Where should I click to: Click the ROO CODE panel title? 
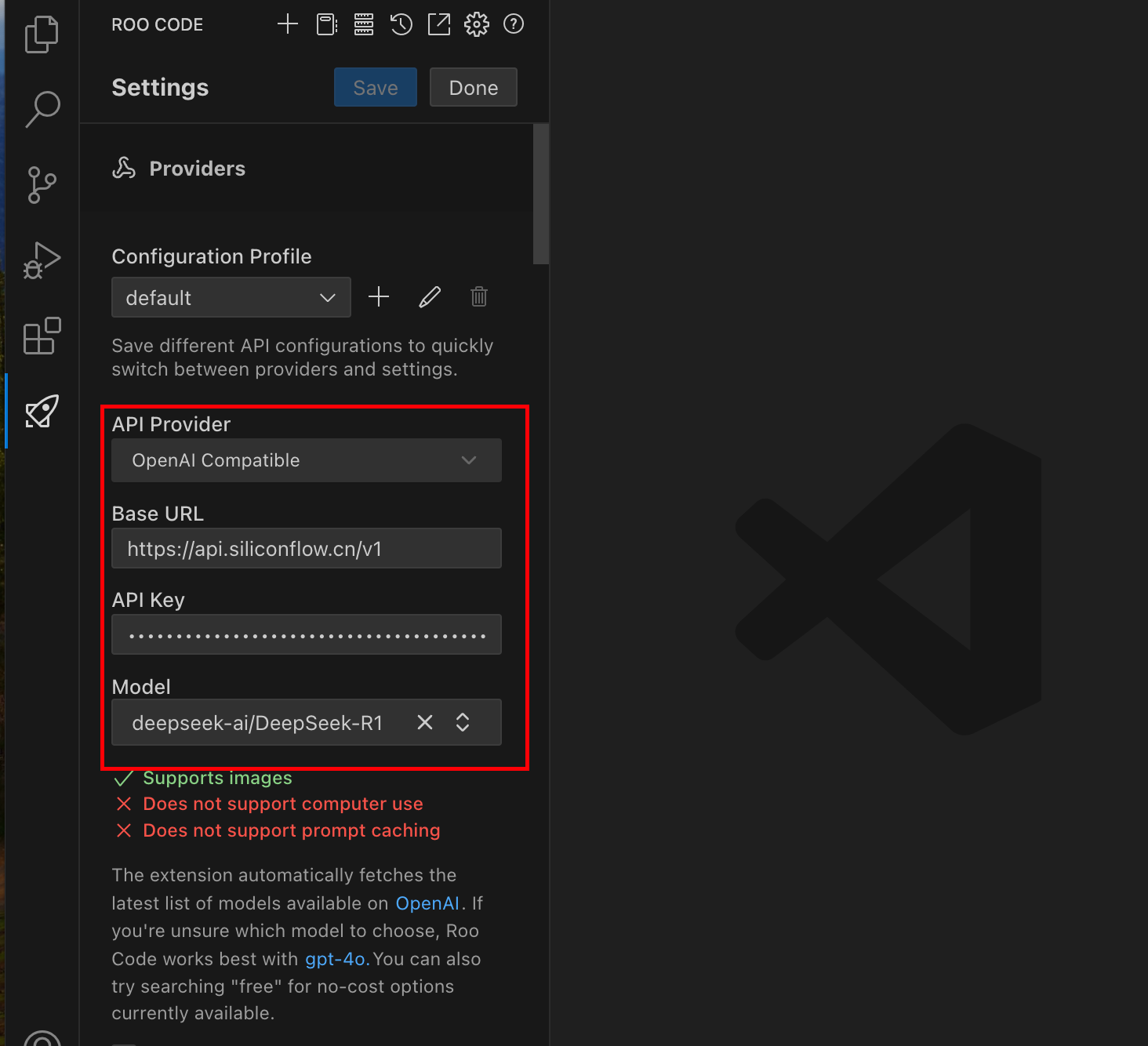(x=157, y=24)
